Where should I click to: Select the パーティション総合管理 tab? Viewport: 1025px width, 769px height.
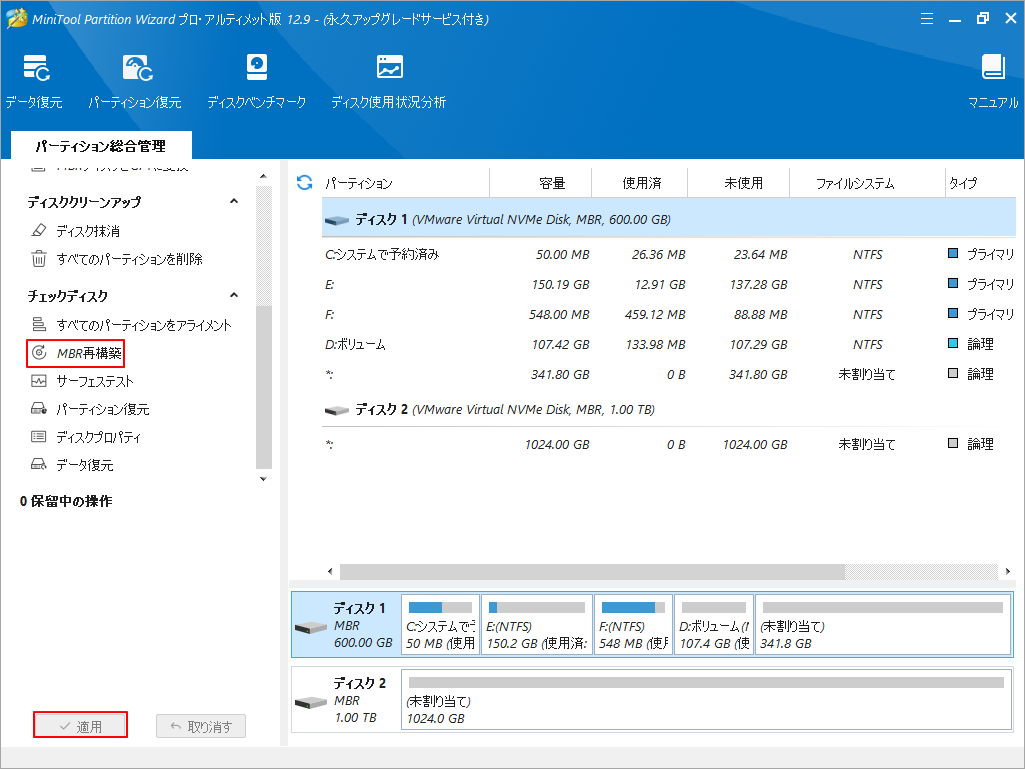[x=101, y=146]
